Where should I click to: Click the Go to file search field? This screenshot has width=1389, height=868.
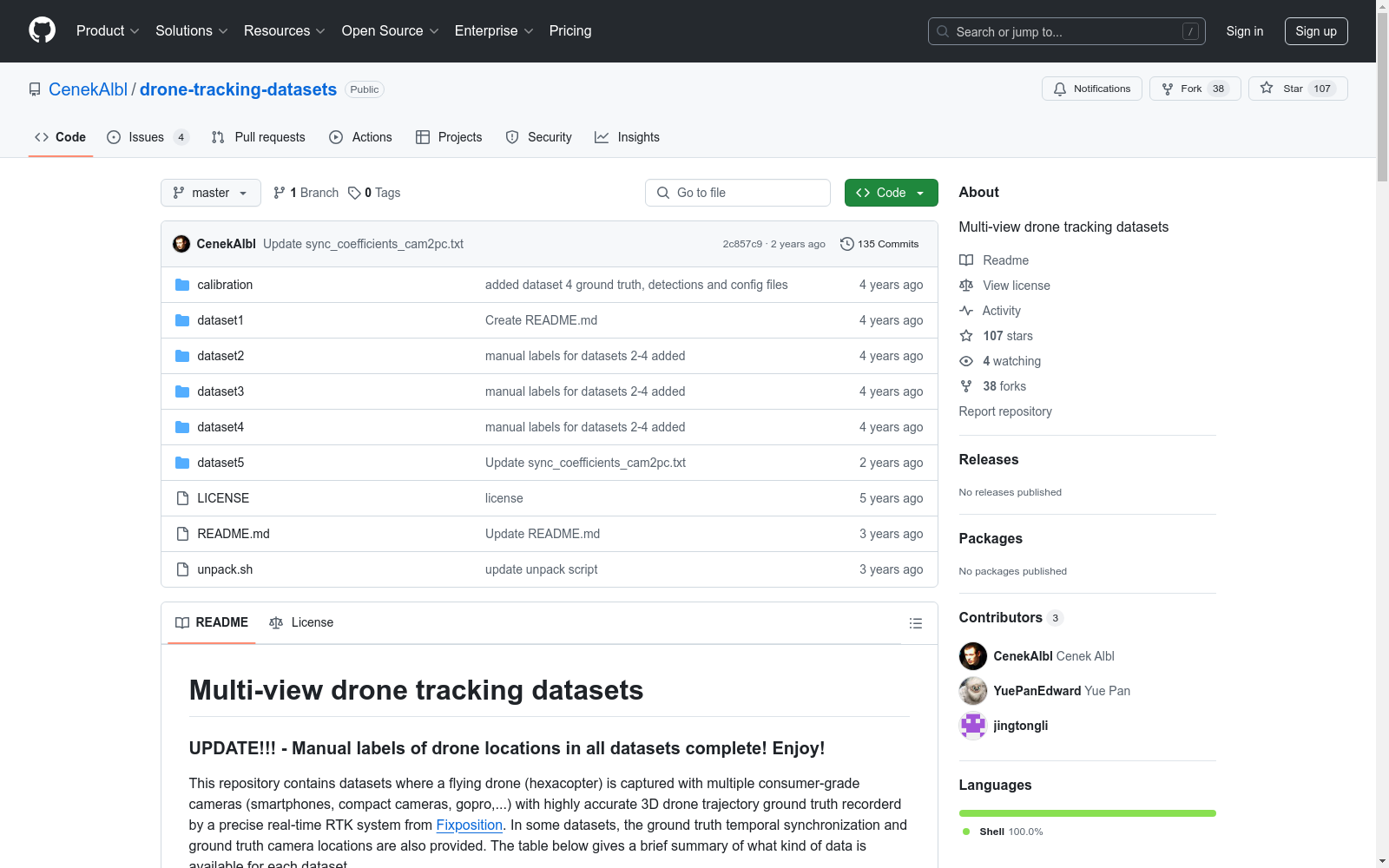tap(738, 193)
